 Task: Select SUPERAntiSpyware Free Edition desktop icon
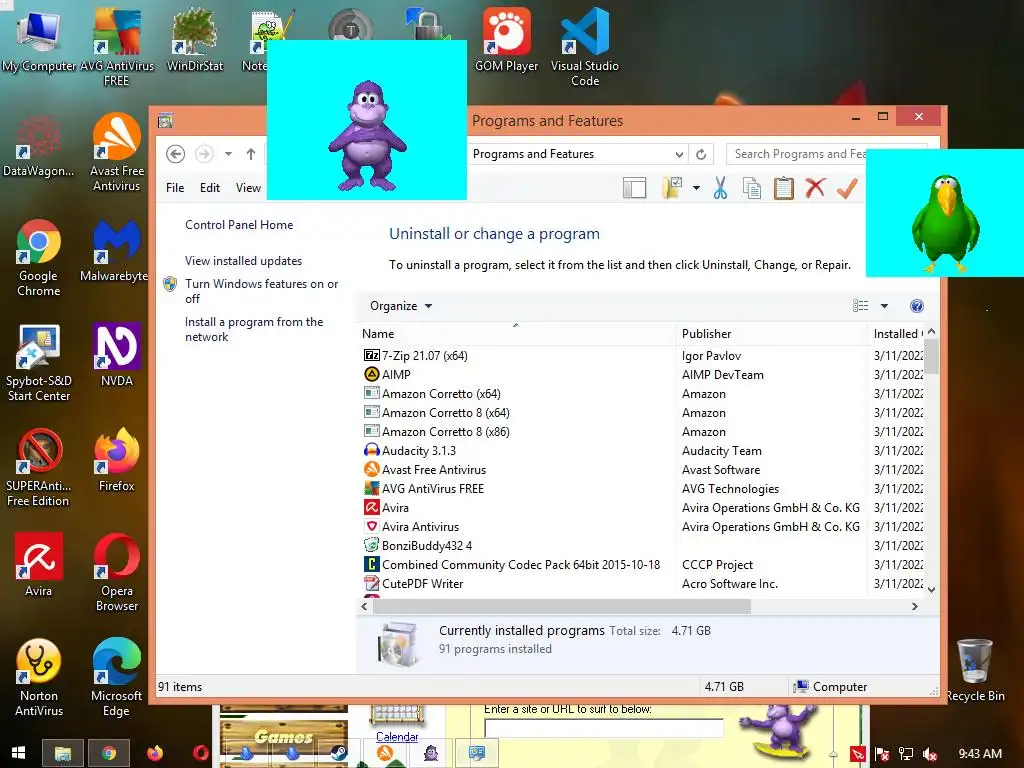point(39,468)
